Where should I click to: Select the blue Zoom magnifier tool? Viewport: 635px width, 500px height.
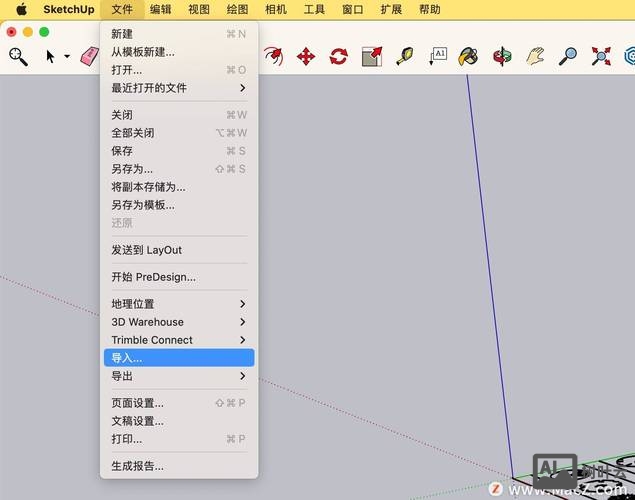(568, 56)
